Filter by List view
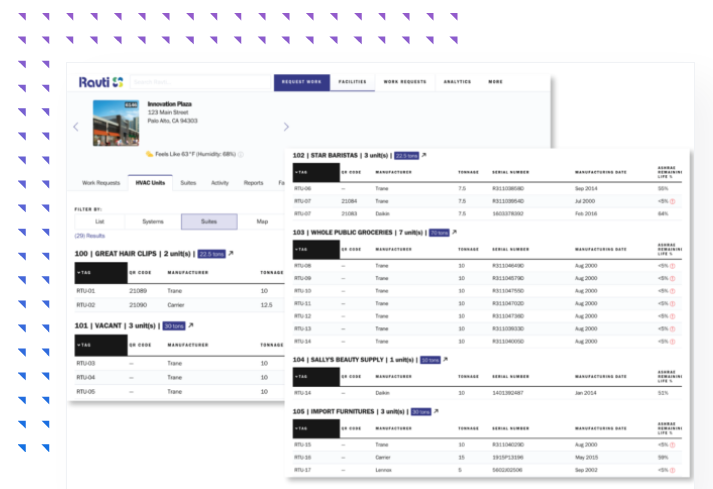Viewport: 713px width, 489px height. point(100,222)
